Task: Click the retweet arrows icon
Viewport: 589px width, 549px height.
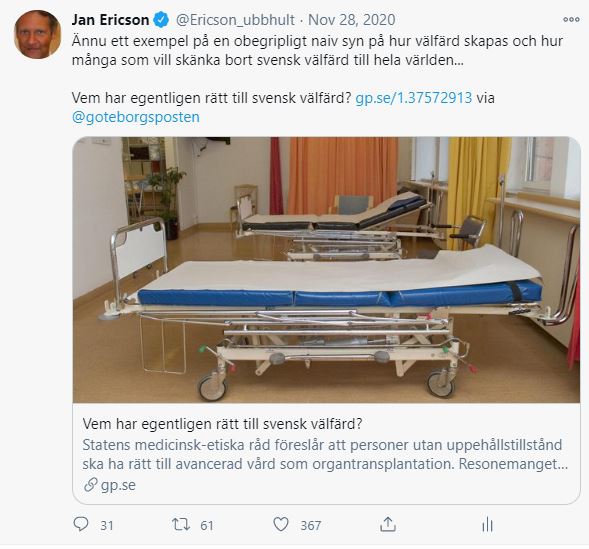Action: 181,524
